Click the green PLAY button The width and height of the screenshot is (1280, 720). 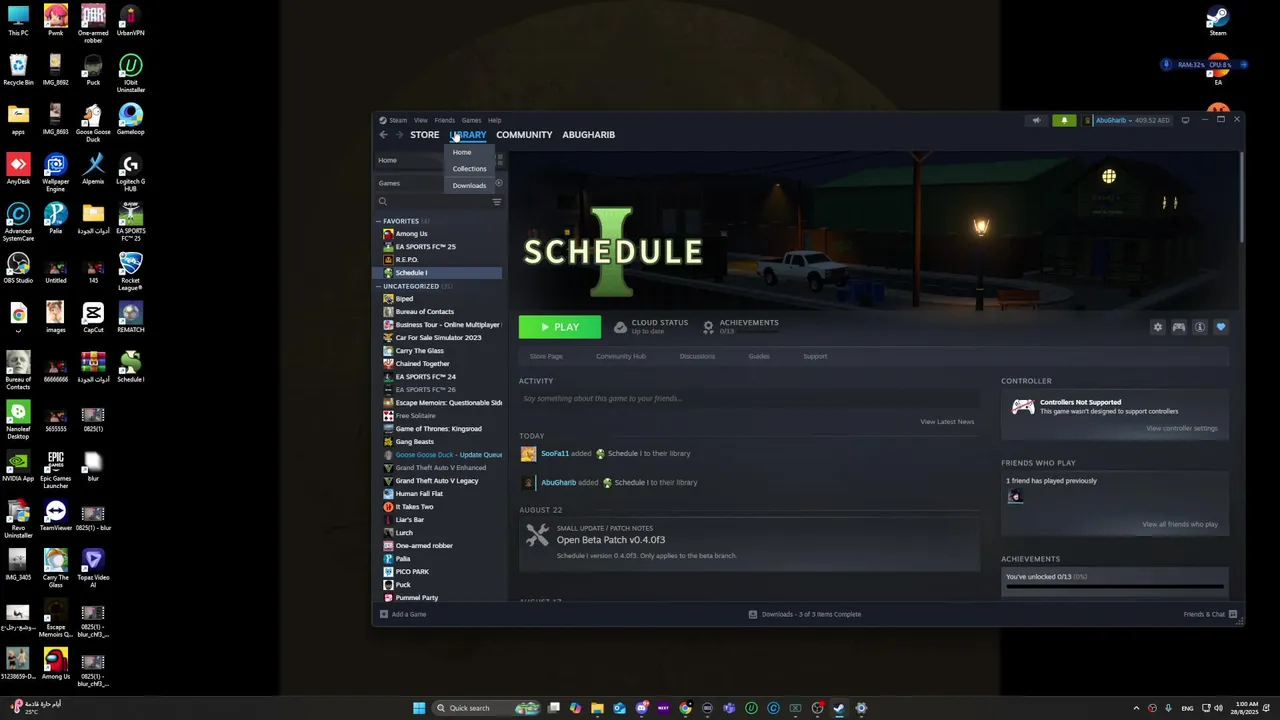(x=560, y=327)
